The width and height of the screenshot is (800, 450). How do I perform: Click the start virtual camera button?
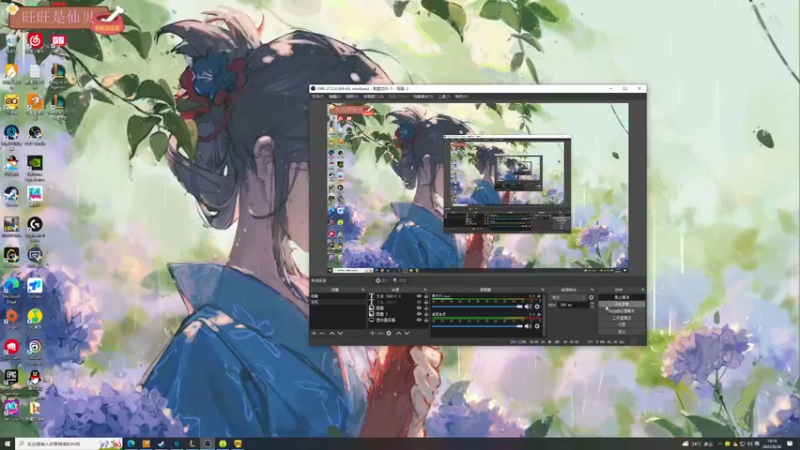(622, 311)
